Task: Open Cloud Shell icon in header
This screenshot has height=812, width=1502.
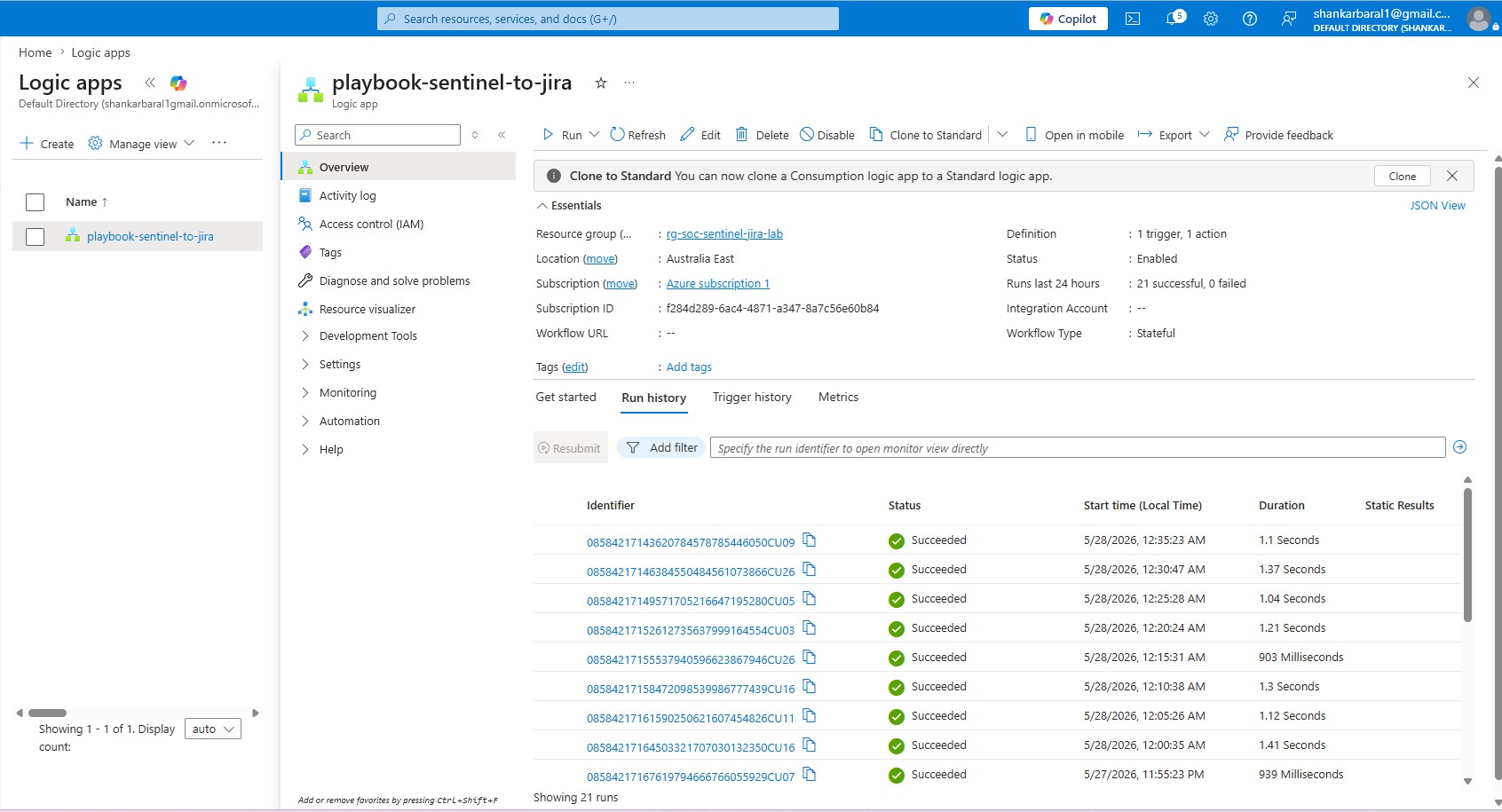Action: click(1133, 19)
